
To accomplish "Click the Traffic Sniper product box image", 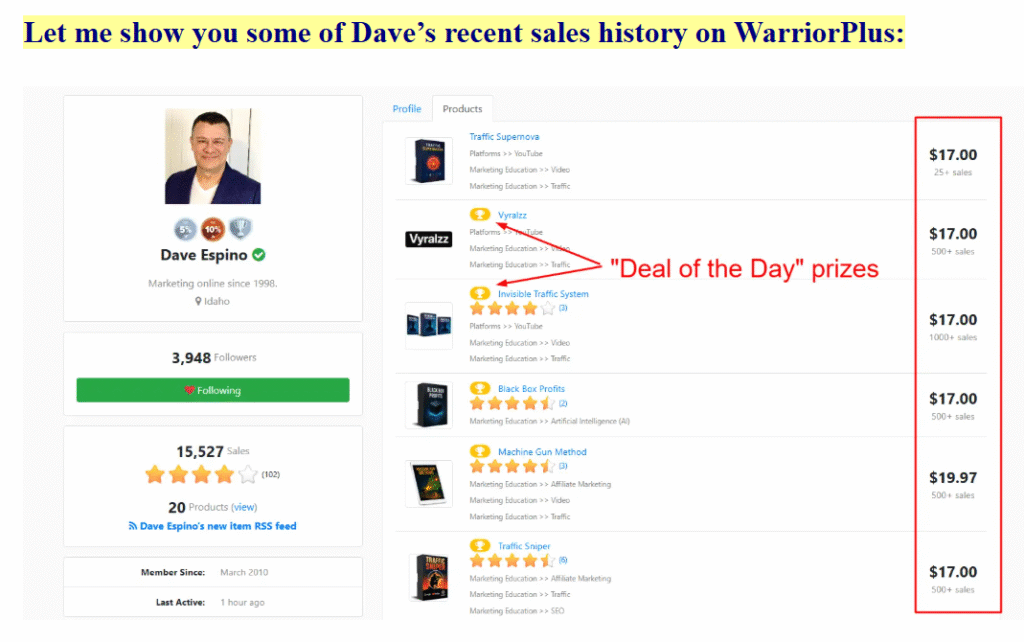I will point(429,577).
